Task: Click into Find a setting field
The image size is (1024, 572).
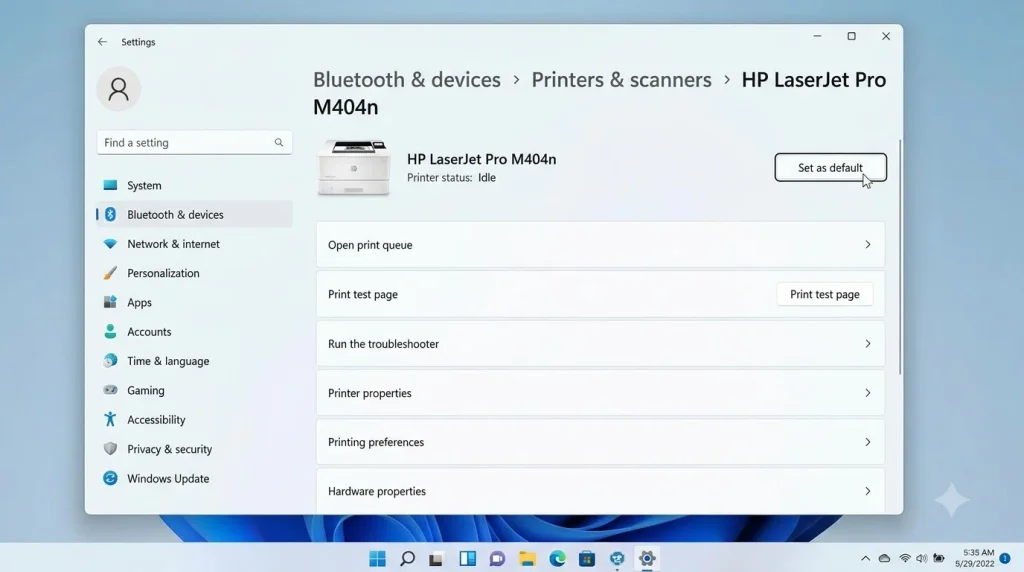Action: coord(195,142)
